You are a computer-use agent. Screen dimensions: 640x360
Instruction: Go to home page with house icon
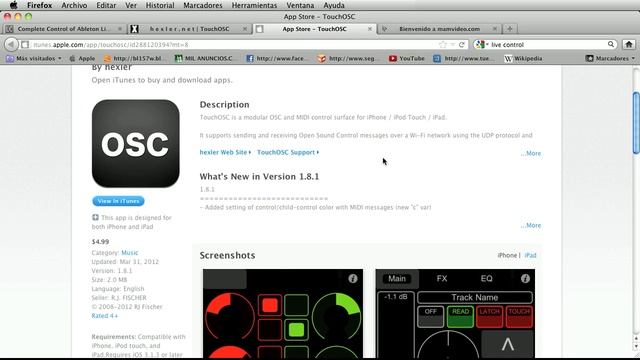point(629,44)
